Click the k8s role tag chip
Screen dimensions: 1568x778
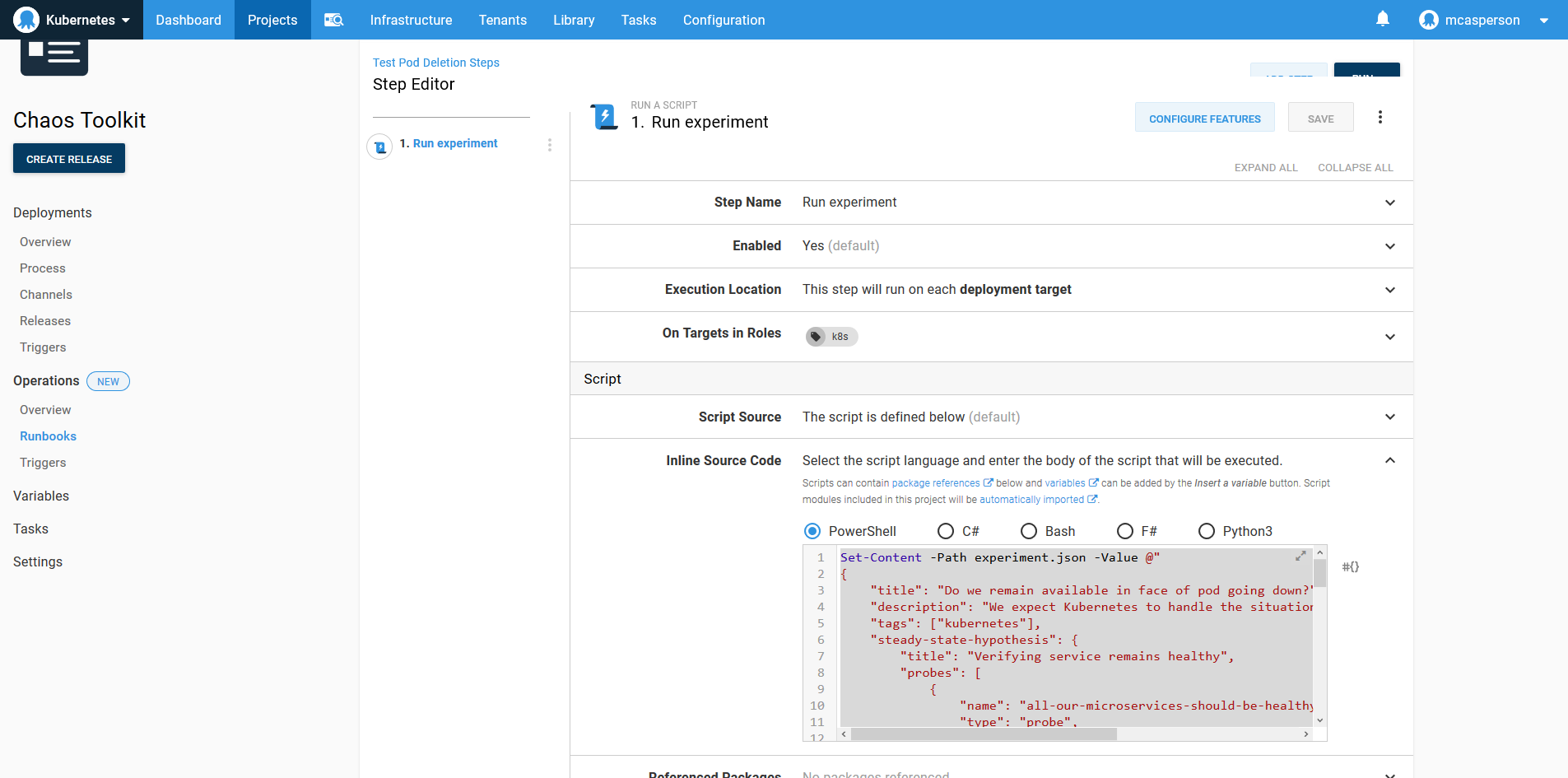pyautogui.click(x=831, y=336)
